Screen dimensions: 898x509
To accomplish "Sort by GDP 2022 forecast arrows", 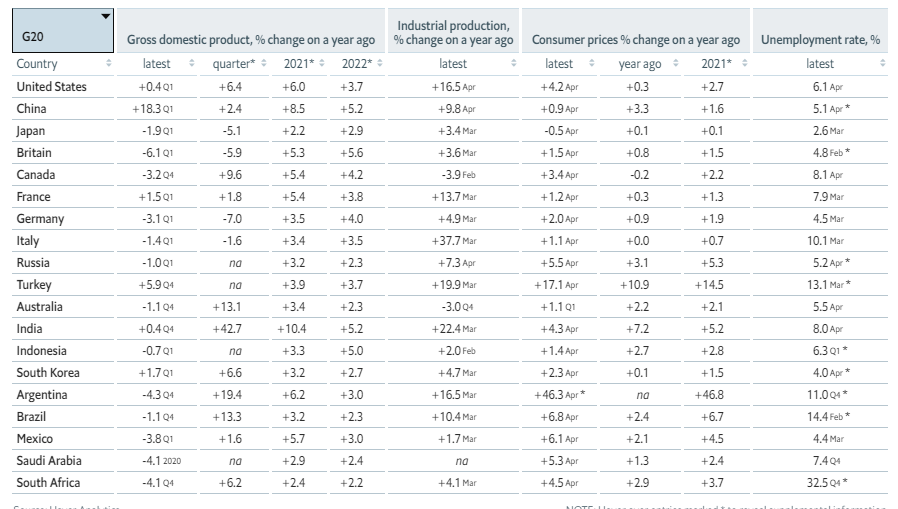I will pyautogui.click(x=380, y=64).
